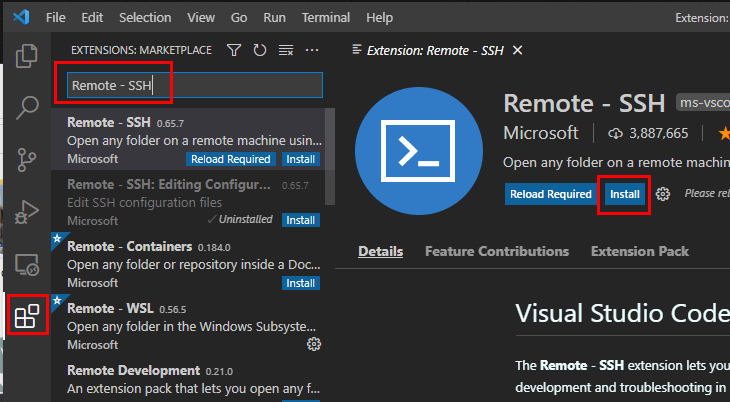730x402 pixels.
Task: Open Views and More Actions ellipsis
Action: 311,50
